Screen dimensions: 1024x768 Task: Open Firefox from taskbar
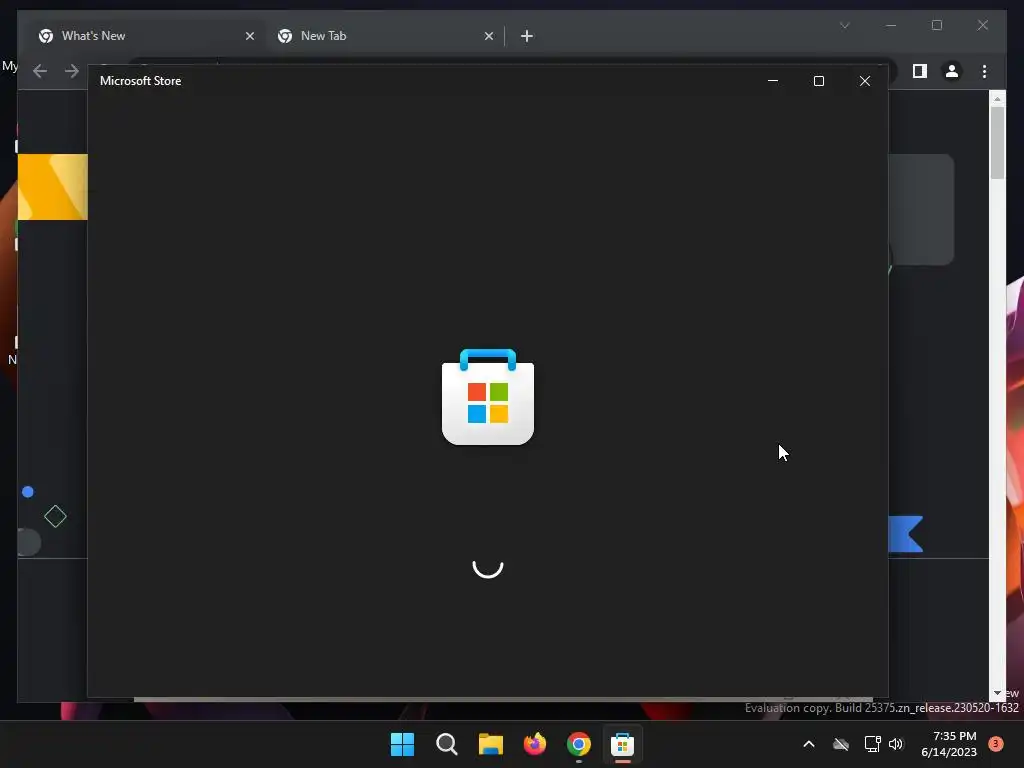pos(535,744)
